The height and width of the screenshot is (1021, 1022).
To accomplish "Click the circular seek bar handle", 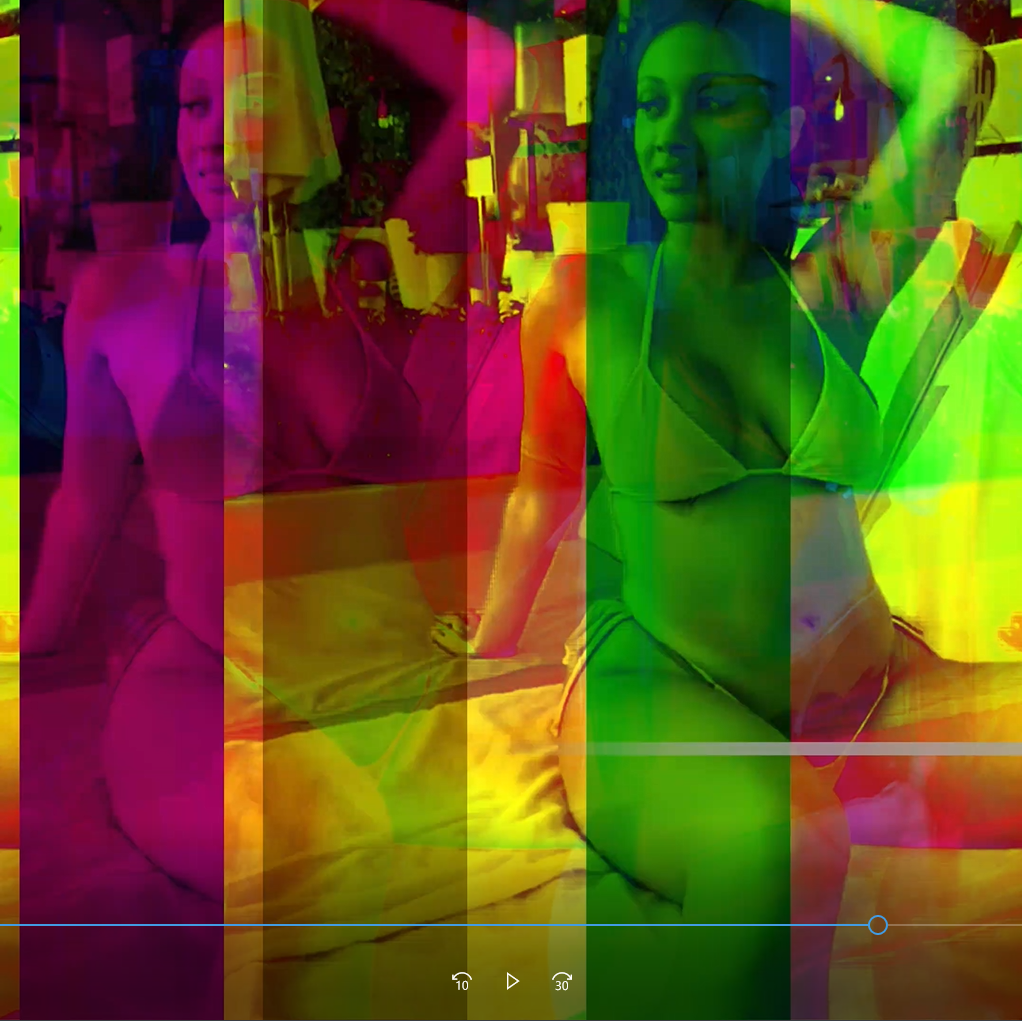I will coord(877,925).
